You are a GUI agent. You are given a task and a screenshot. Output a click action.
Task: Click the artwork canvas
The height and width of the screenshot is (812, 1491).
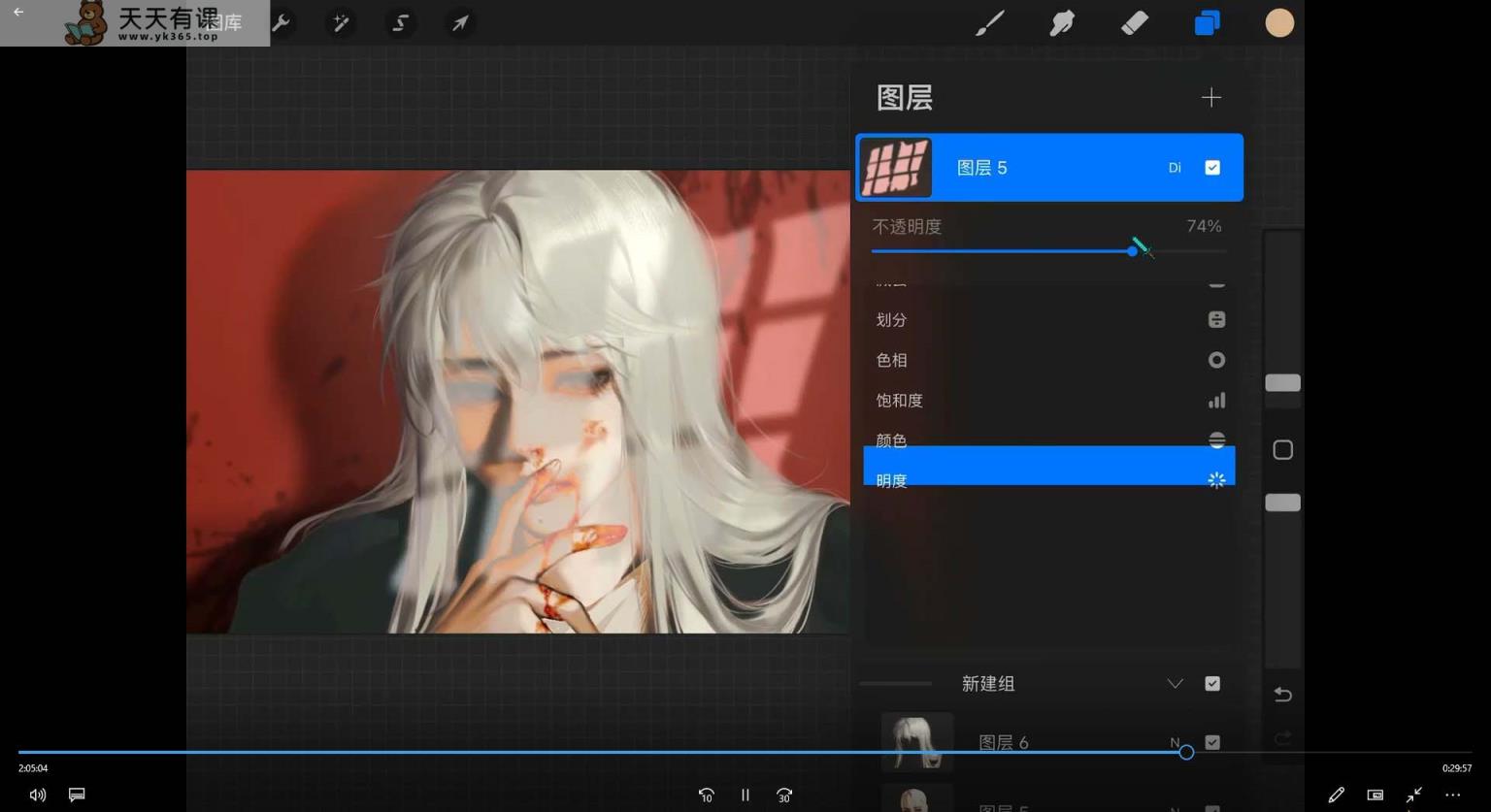click(x=517, y=402)
